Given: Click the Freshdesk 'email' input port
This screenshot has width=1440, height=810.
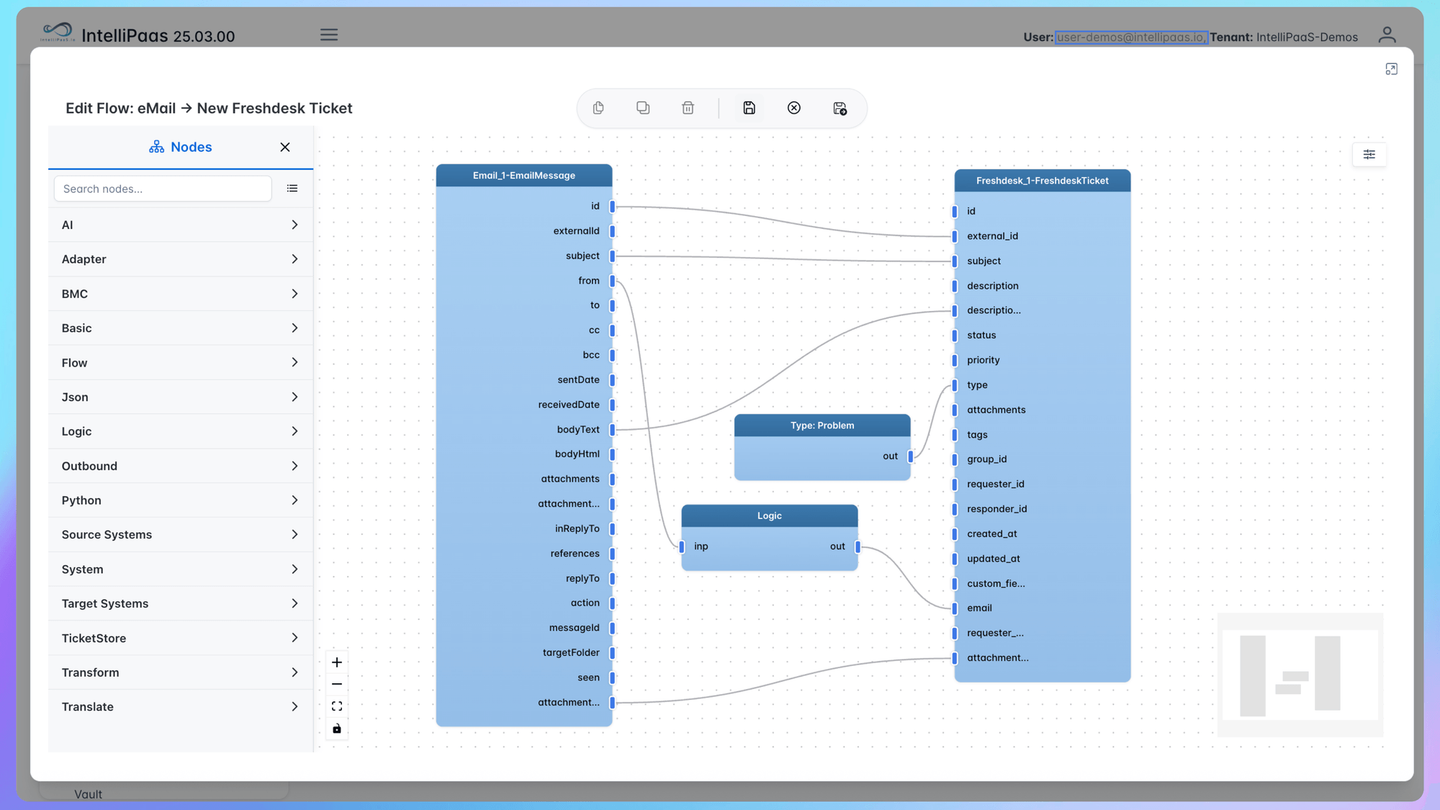Looking at the screenshot, I should click(955, 608).
